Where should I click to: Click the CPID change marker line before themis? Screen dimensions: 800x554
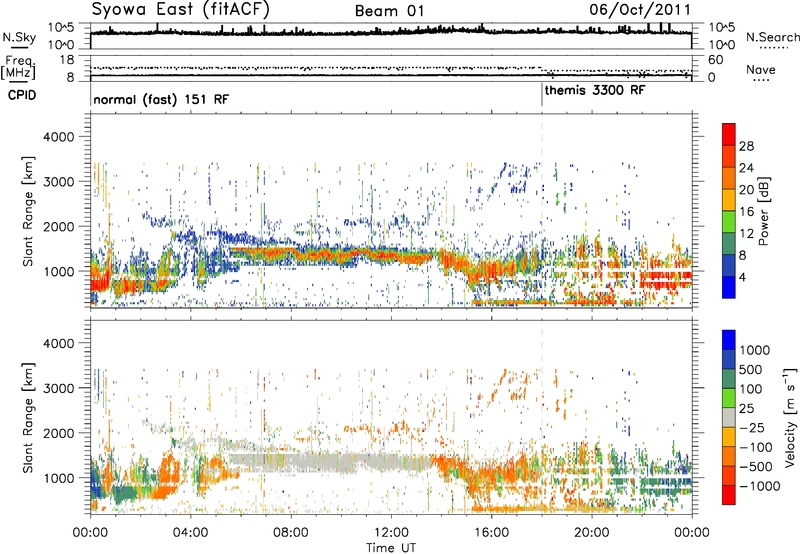(x=542, y=95)
